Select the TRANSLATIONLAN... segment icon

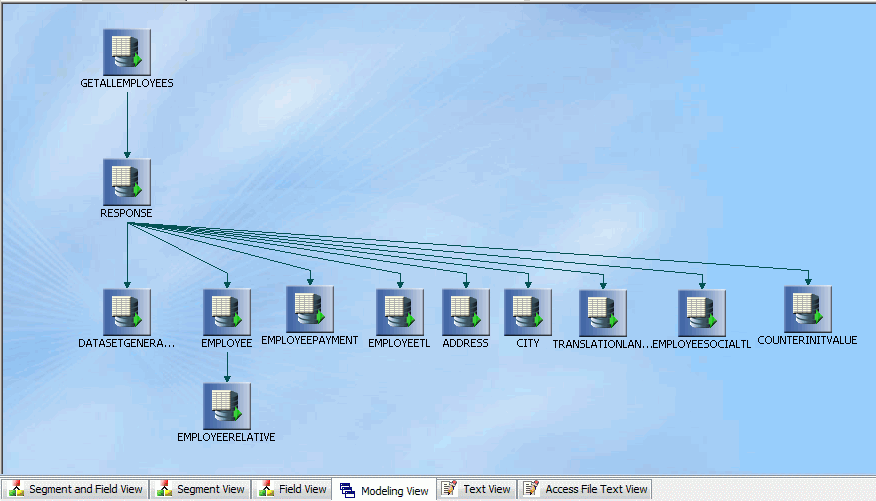[x=603, y=312]
